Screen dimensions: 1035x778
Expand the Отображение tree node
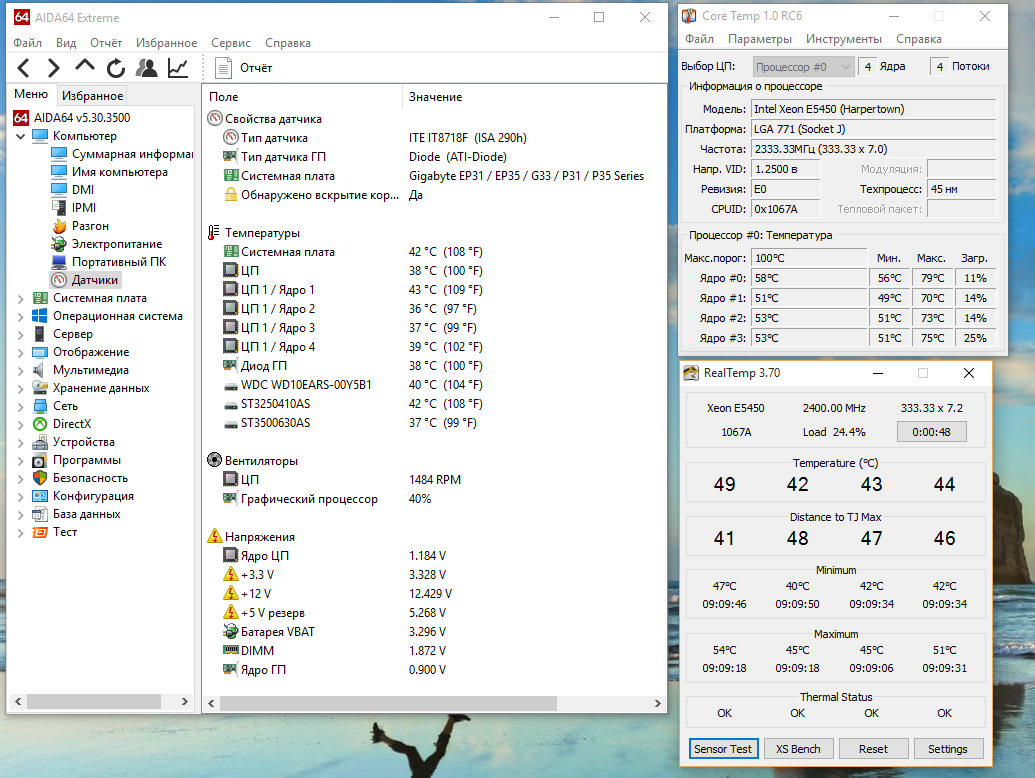tap(20, 352)
